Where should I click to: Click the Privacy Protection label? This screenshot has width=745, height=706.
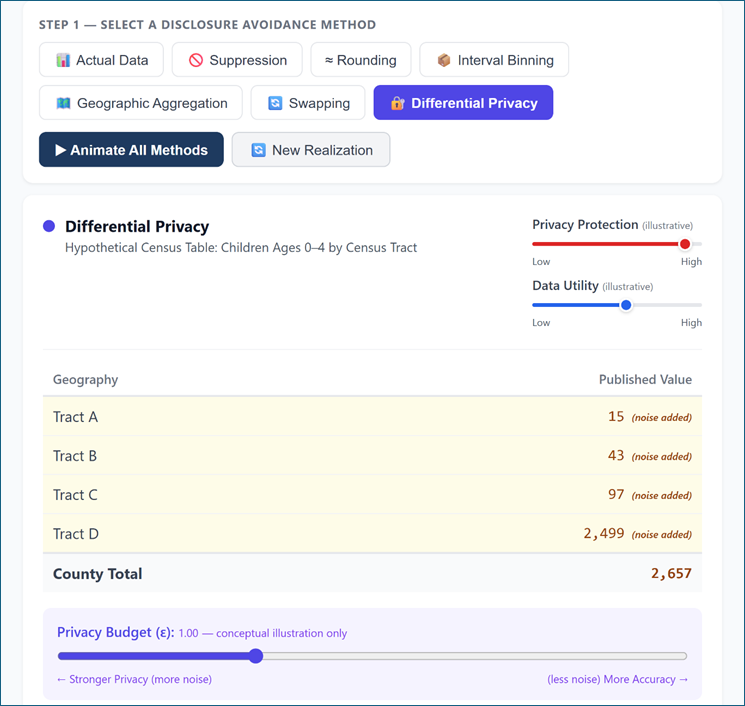point(585,225)
